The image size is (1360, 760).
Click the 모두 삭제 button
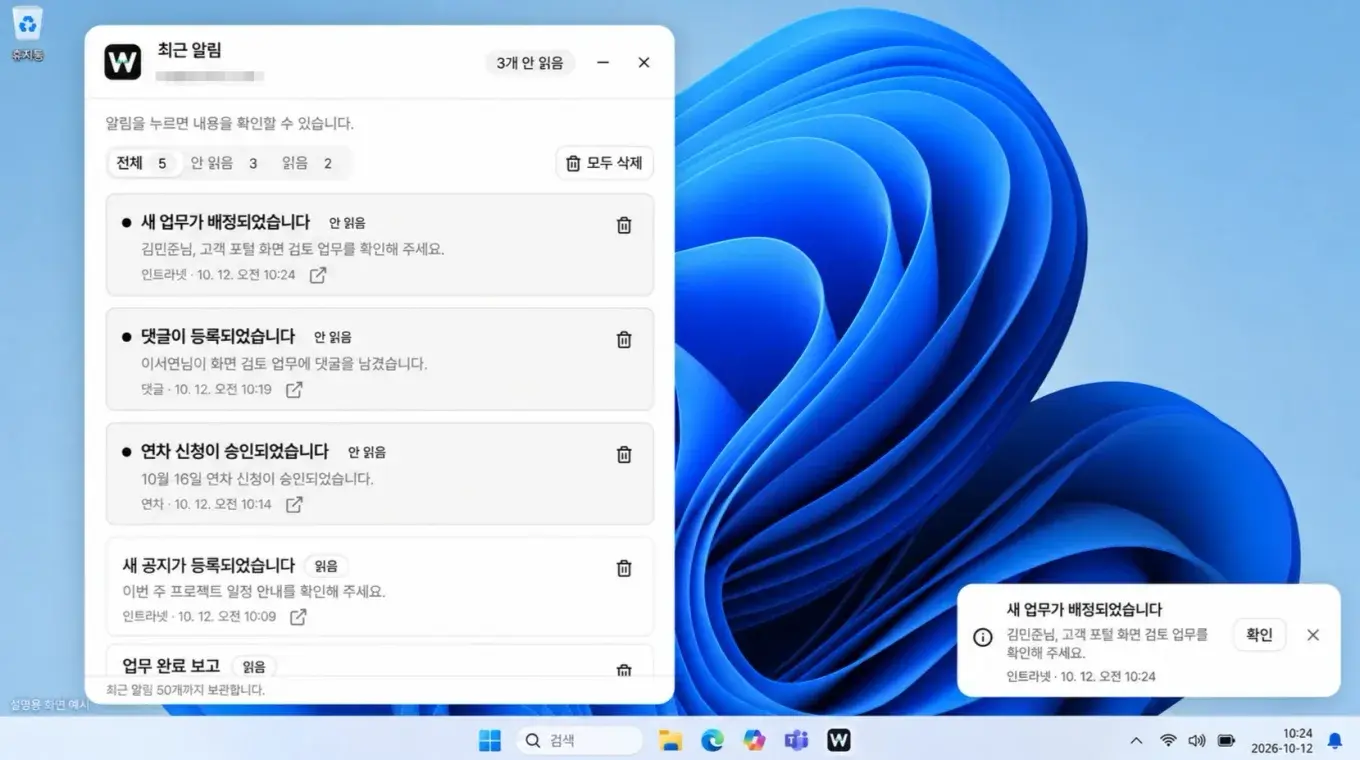click(x=604, y=163)
